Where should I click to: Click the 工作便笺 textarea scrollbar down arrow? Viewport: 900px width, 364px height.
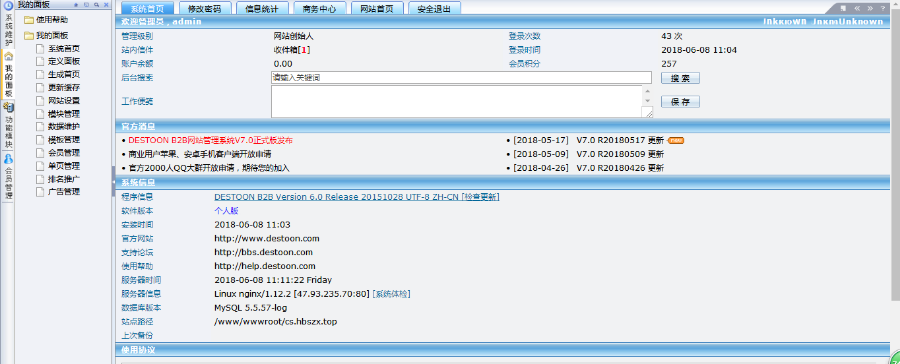[x=647, y=101]
